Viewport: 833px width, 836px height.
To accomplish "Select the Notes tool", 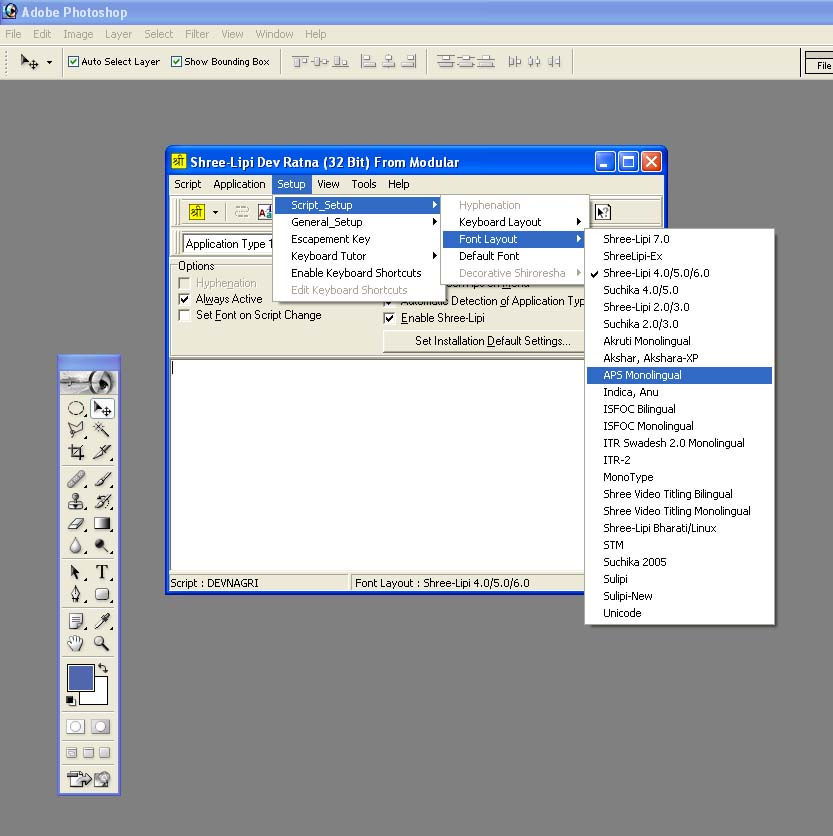I will pos(76,621).
